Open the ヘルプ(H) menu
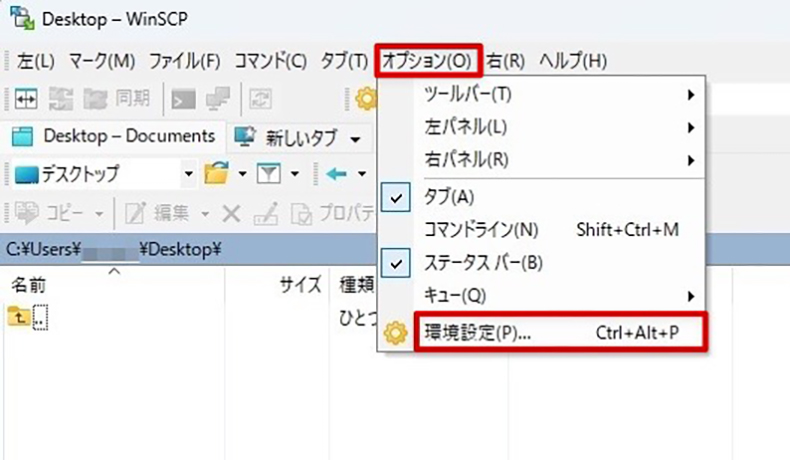 573,61
